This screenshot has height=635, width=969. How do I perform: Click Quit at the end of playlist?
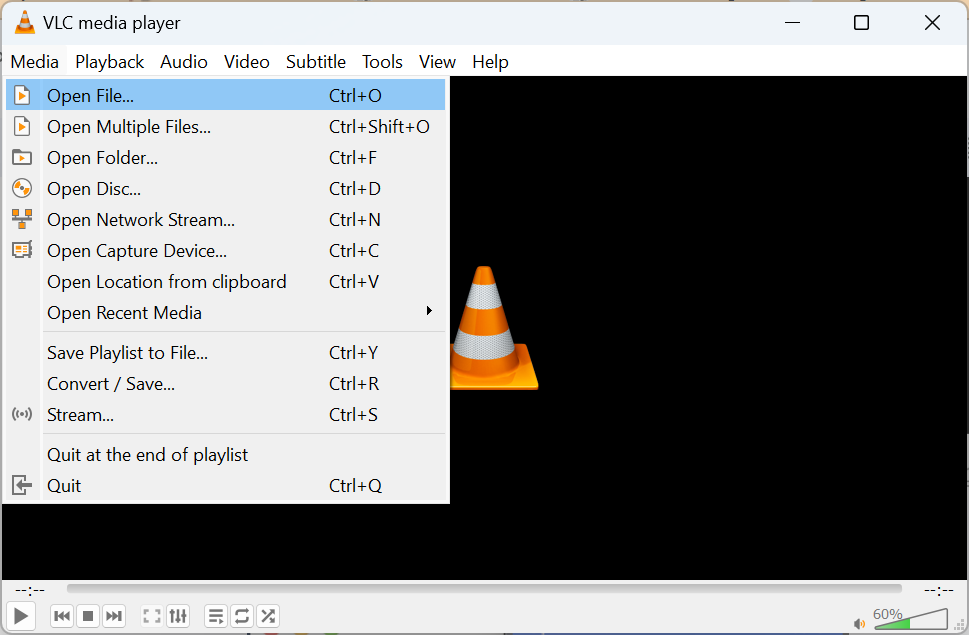pyautogui.click(x=147, y=454)
